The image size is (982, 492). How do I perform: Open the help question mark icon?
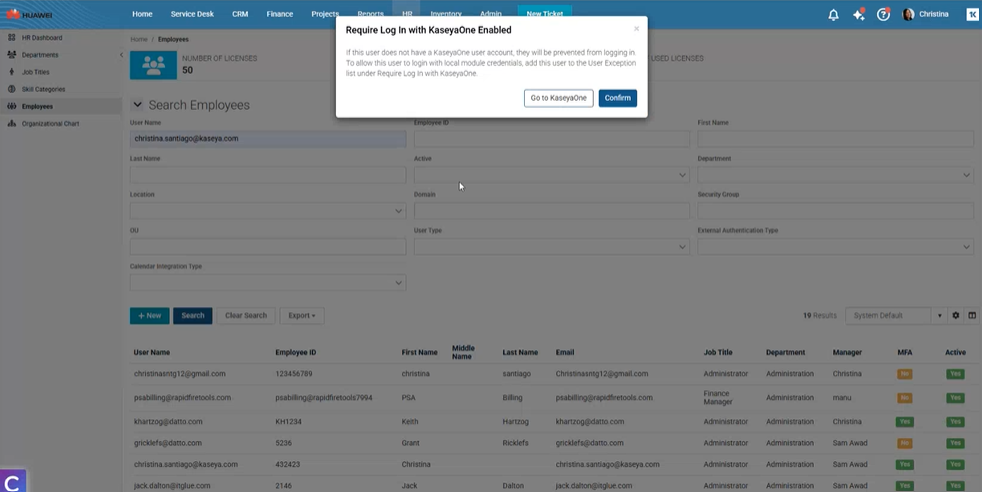883,14
